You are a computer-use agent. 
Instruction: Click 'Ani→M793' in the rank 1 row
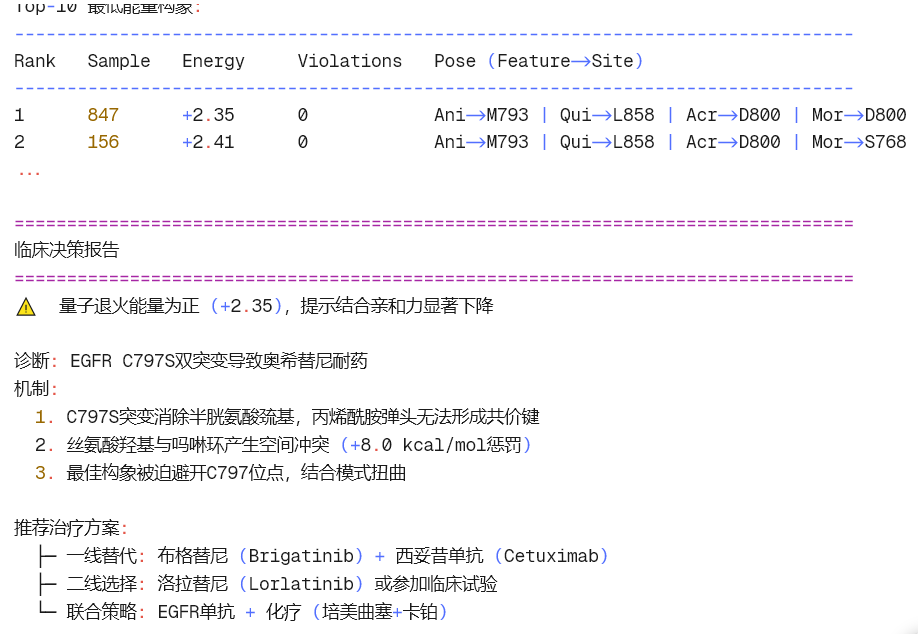[481, 115]
